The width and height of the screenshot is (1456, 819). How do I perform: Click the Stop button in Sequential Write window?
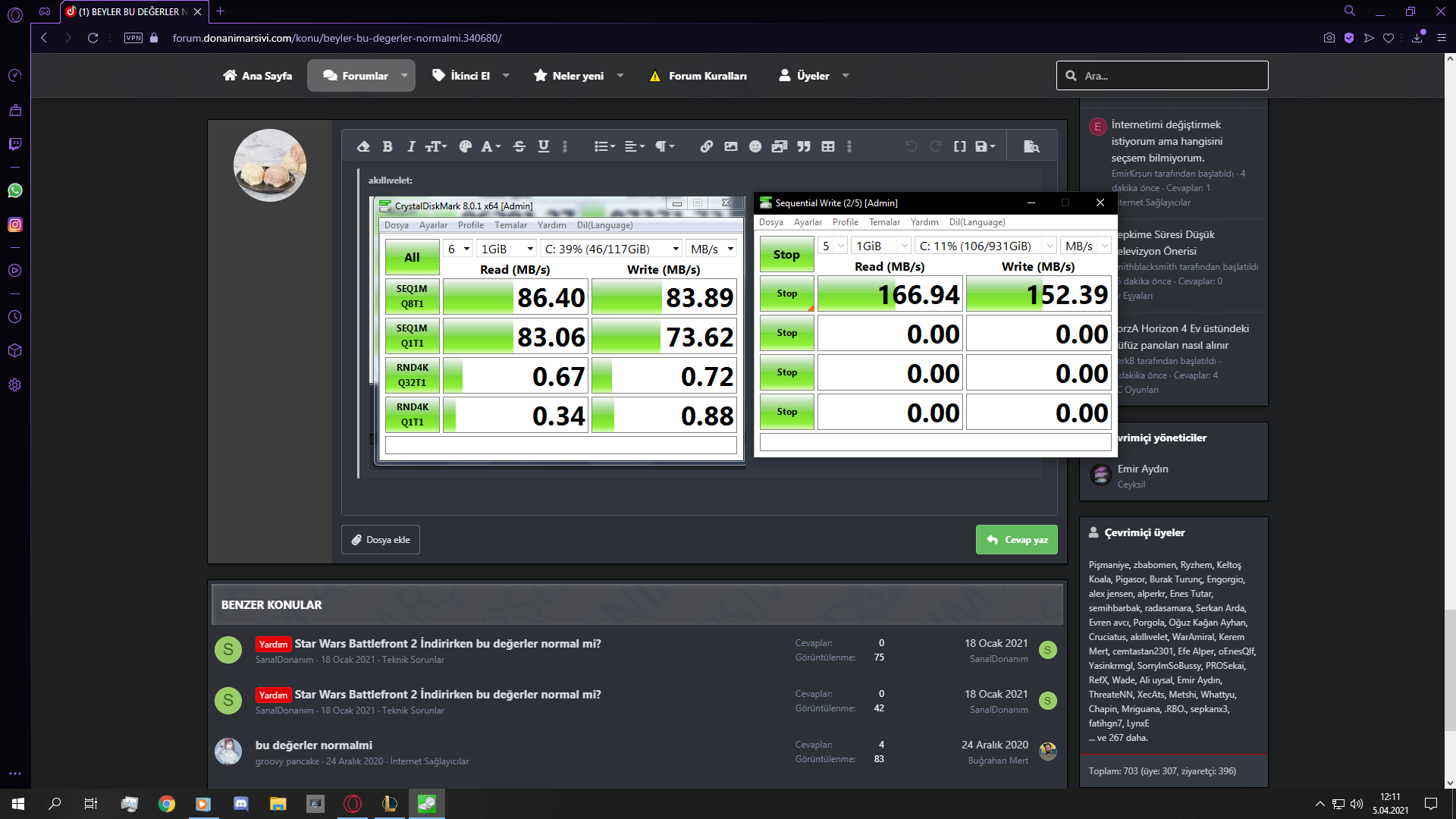(786, 255)
